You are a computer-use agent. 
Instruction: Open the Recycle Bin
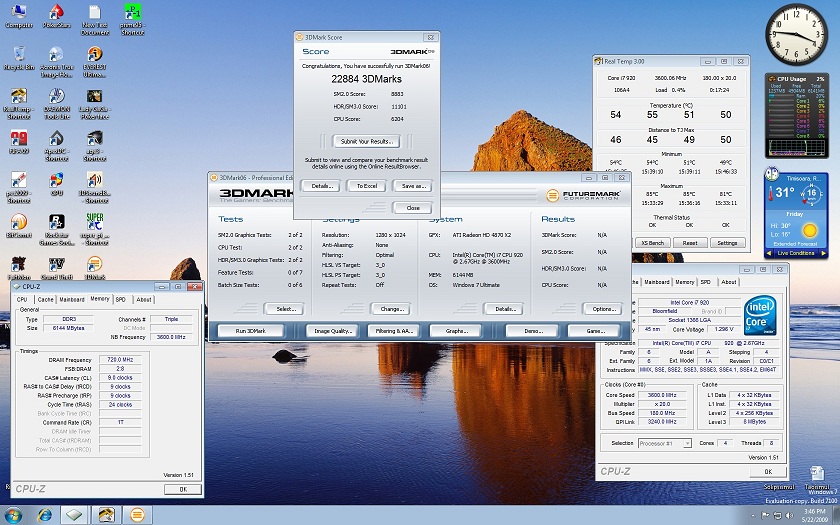[x=19, y=58]
